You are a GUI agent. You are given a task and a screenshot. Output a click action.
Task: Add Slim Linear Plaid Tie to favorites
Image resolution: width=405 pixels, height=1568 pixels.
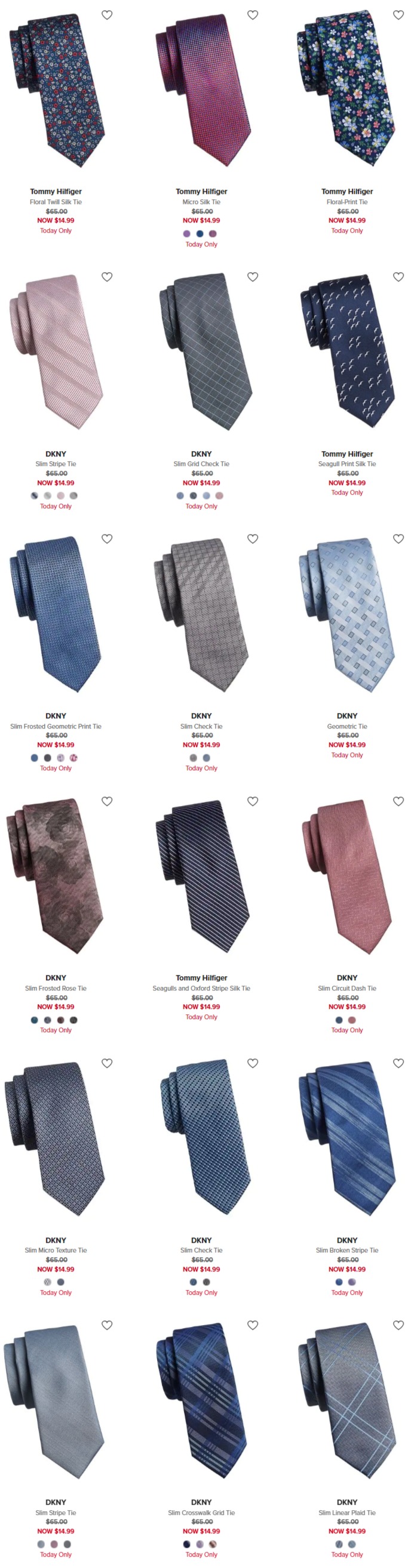(x=398, y=1325)
